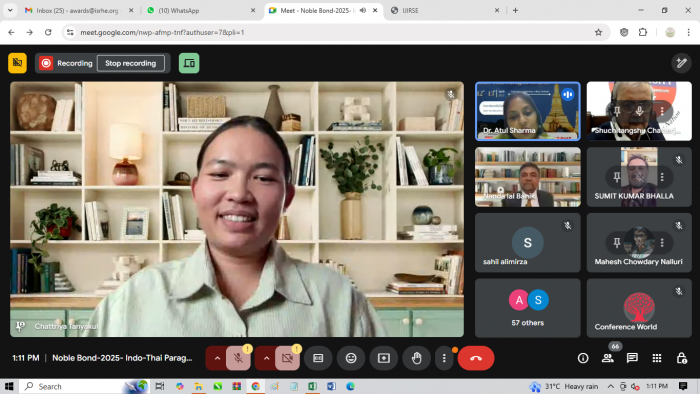Turn on closed captions
The height and width of the screenshot is (394, 700).
point(318,358)
